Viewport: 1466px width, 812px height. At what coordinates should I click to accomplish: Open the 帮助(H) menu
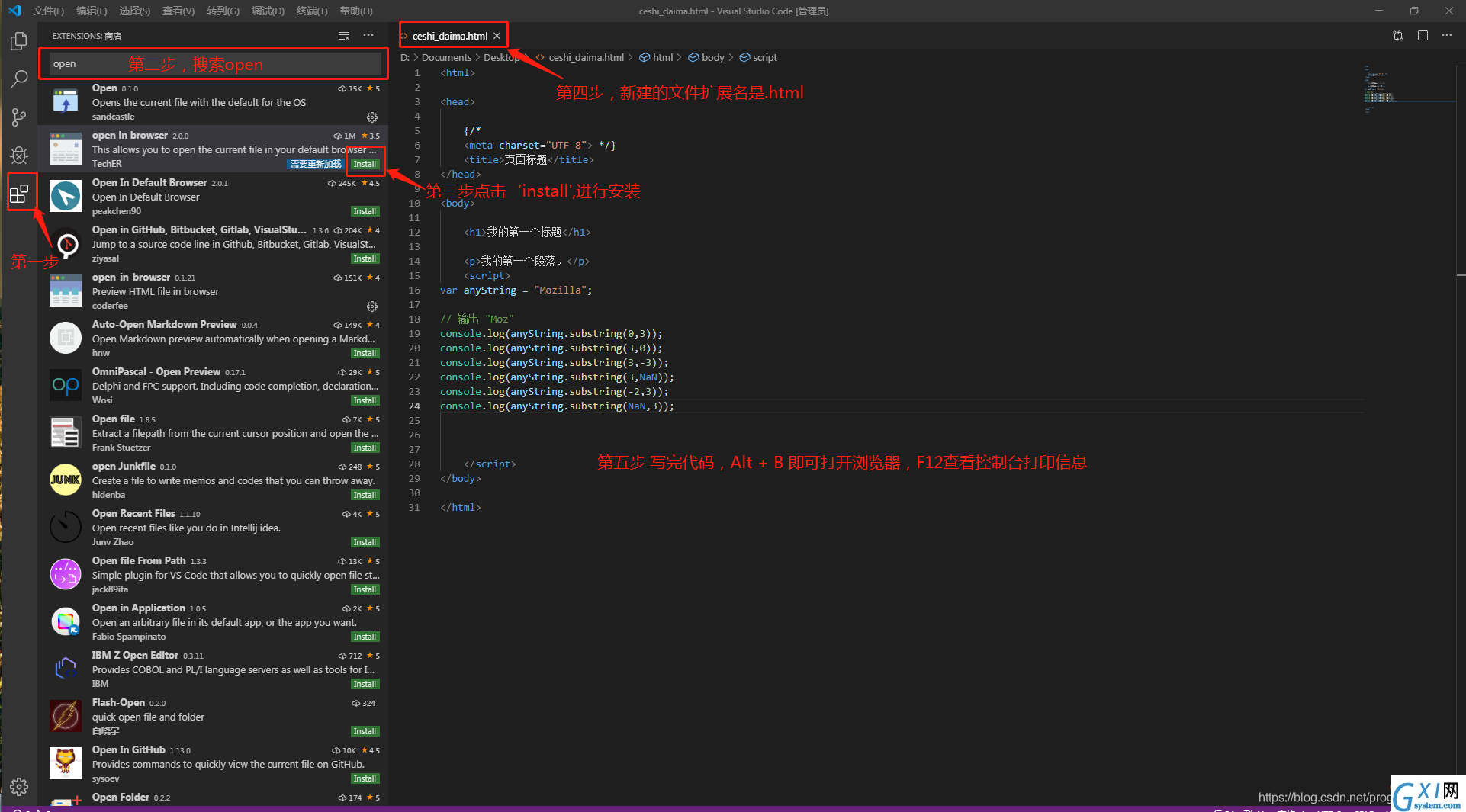[x=356, y=11]
